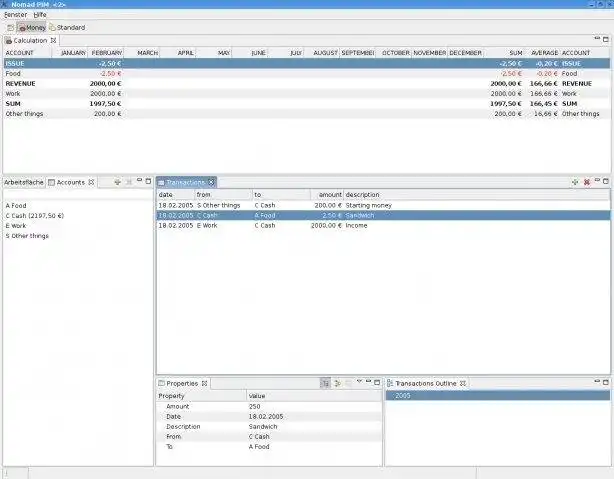Select the Income transaction row
This screenshot has width=614, height=479.
click(383, 226)
